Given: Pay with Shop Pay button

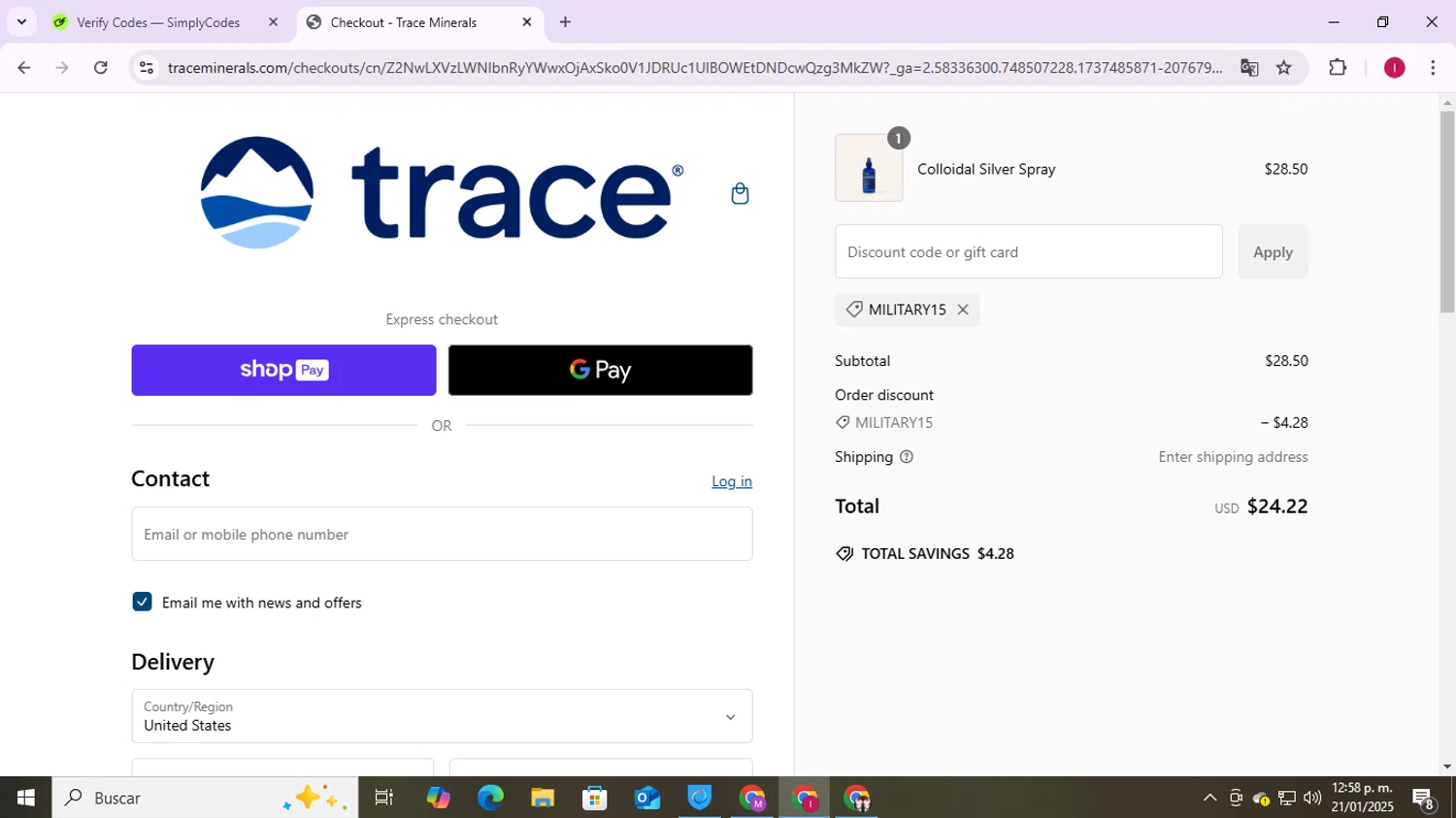Looking at the screenshot, I should 283,370.
